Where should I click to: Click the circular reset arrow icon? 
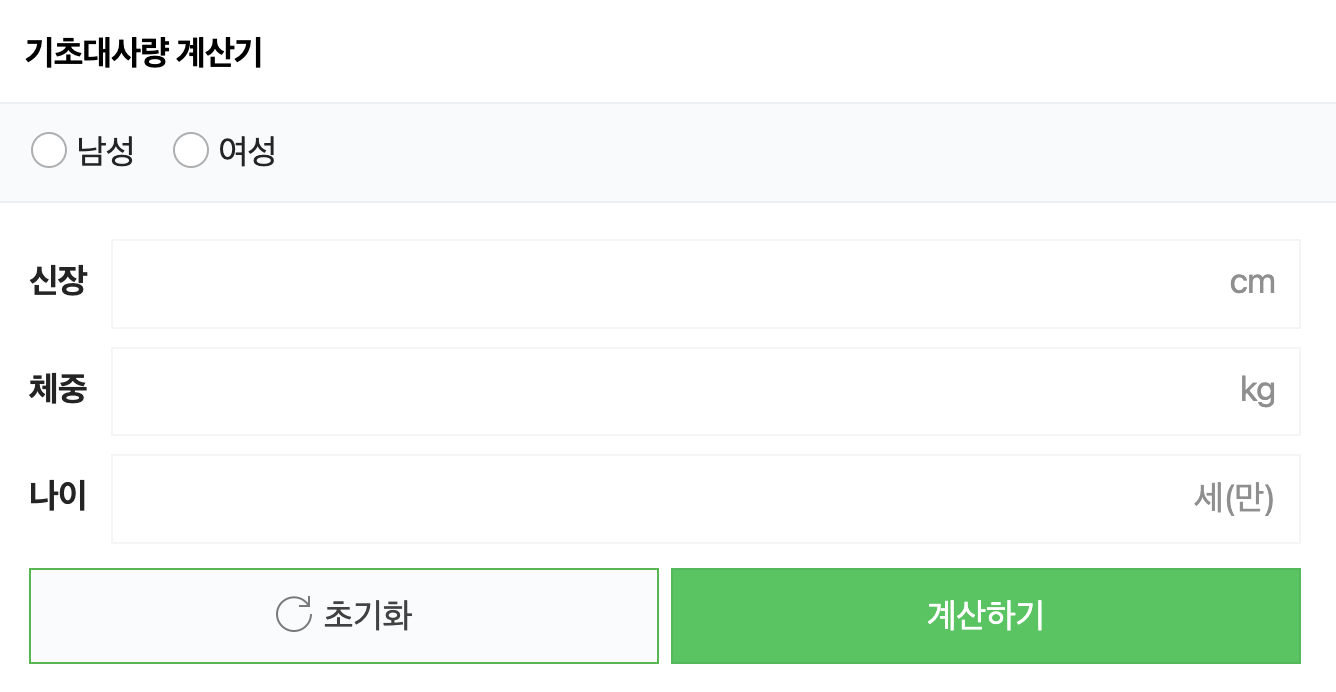point(292,615)
